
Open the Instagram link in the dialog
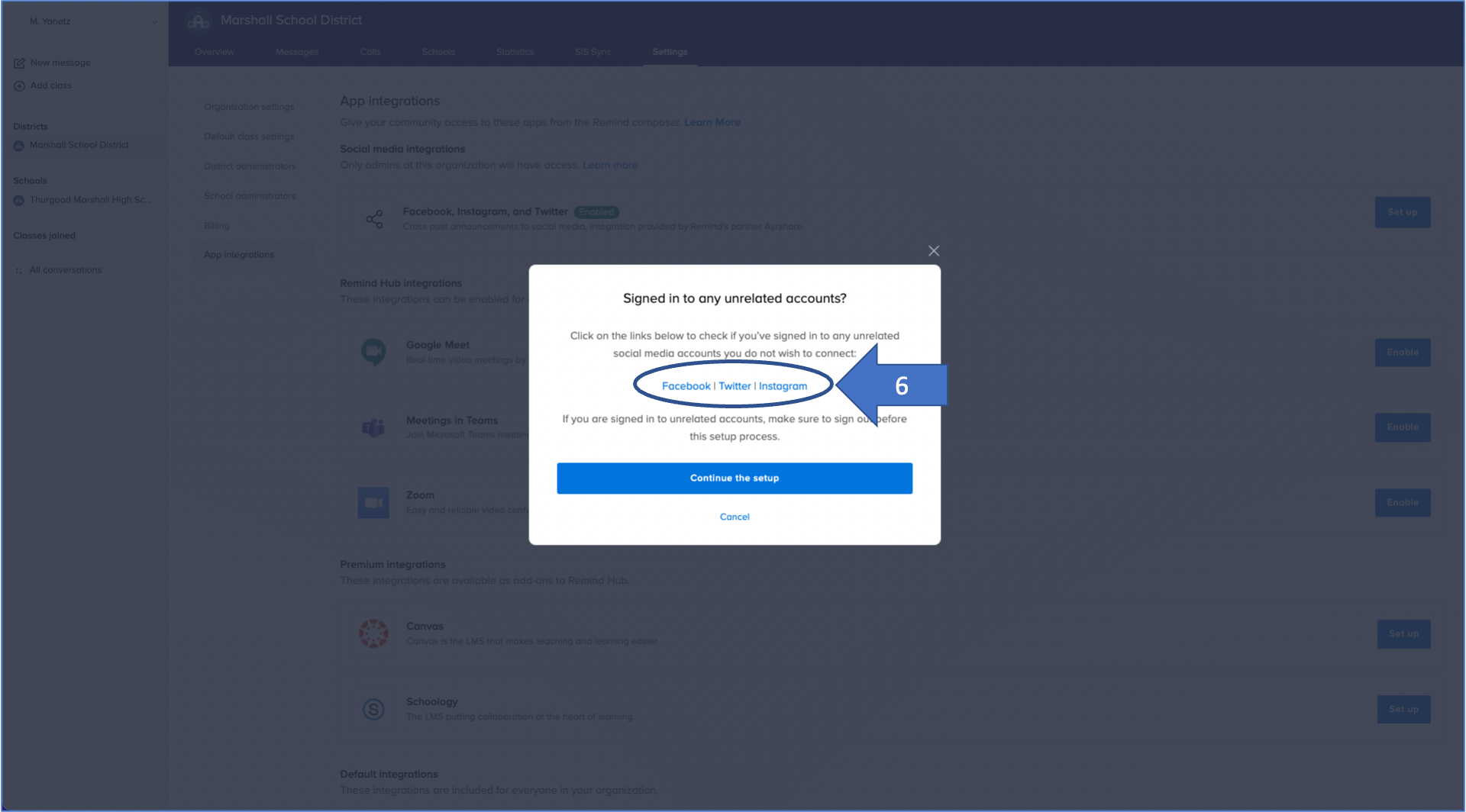(x=783, y=386)
